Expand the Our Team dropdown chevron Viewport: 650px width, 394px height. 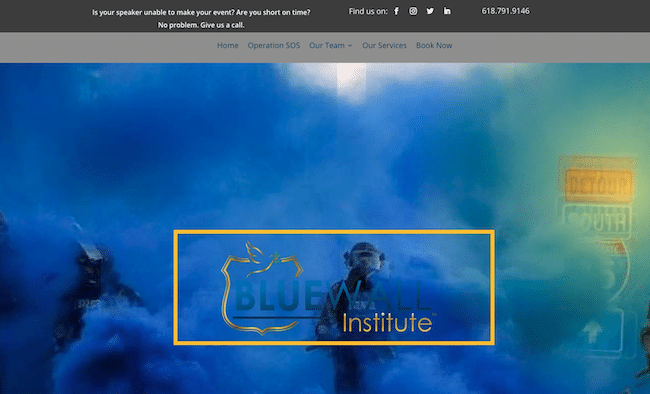[x=350, y=46]
